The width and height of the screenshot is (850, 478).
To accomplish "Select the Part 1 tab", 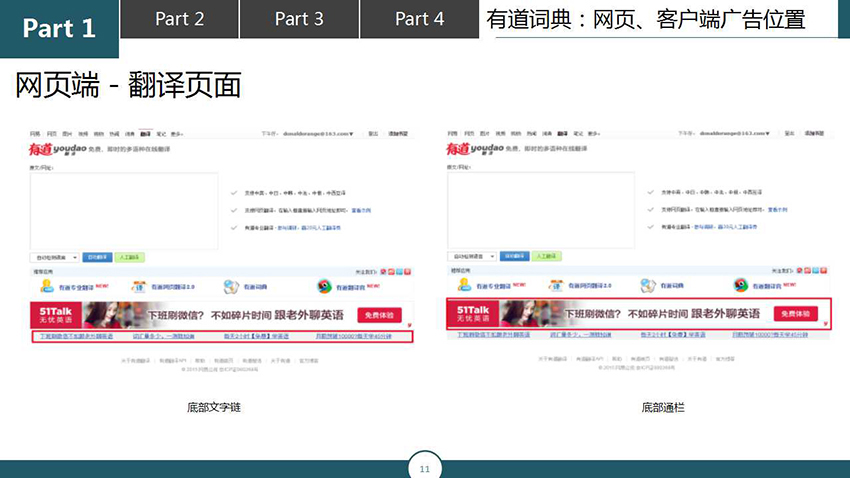I will click(x=59, y=27).
